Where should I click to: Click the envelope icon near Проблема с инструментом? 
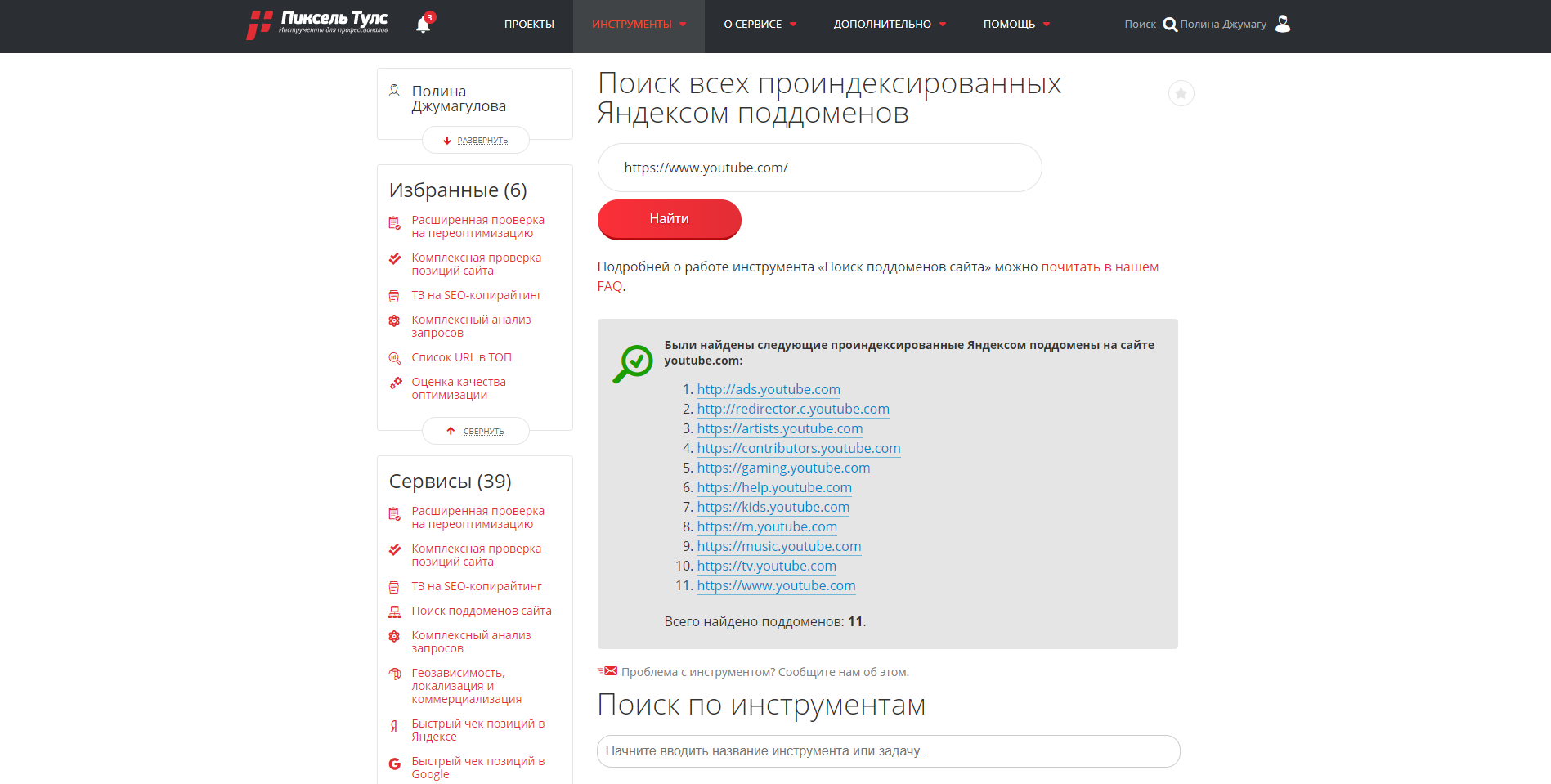pos(607,671)
